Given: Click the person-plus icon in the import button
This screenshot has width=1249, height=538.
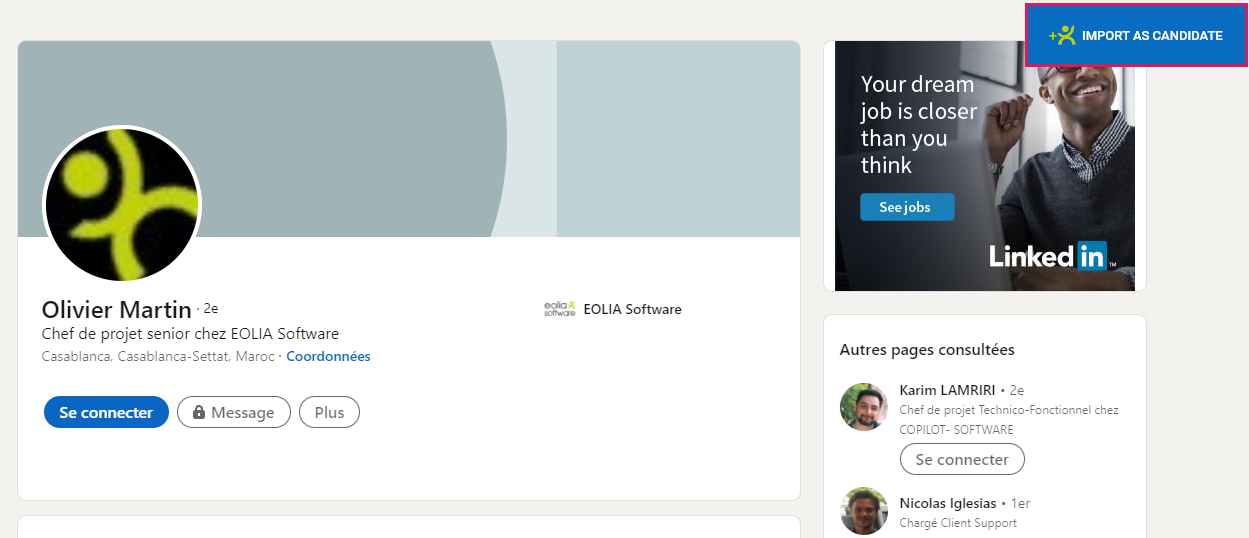Looking at the screenshot, I should point(1062,35).
